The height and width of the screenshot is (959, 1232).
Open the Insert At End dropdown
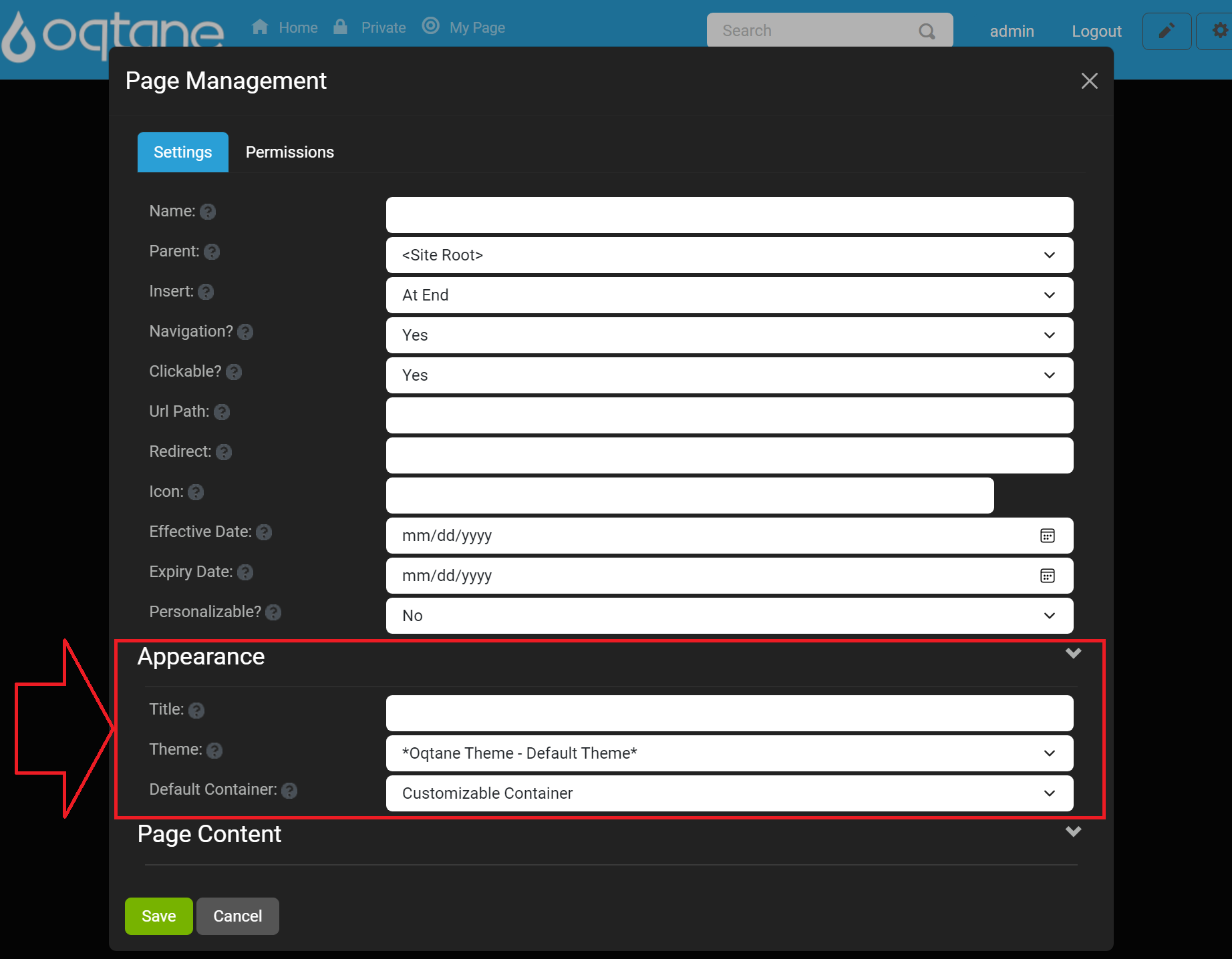[730, 295]
